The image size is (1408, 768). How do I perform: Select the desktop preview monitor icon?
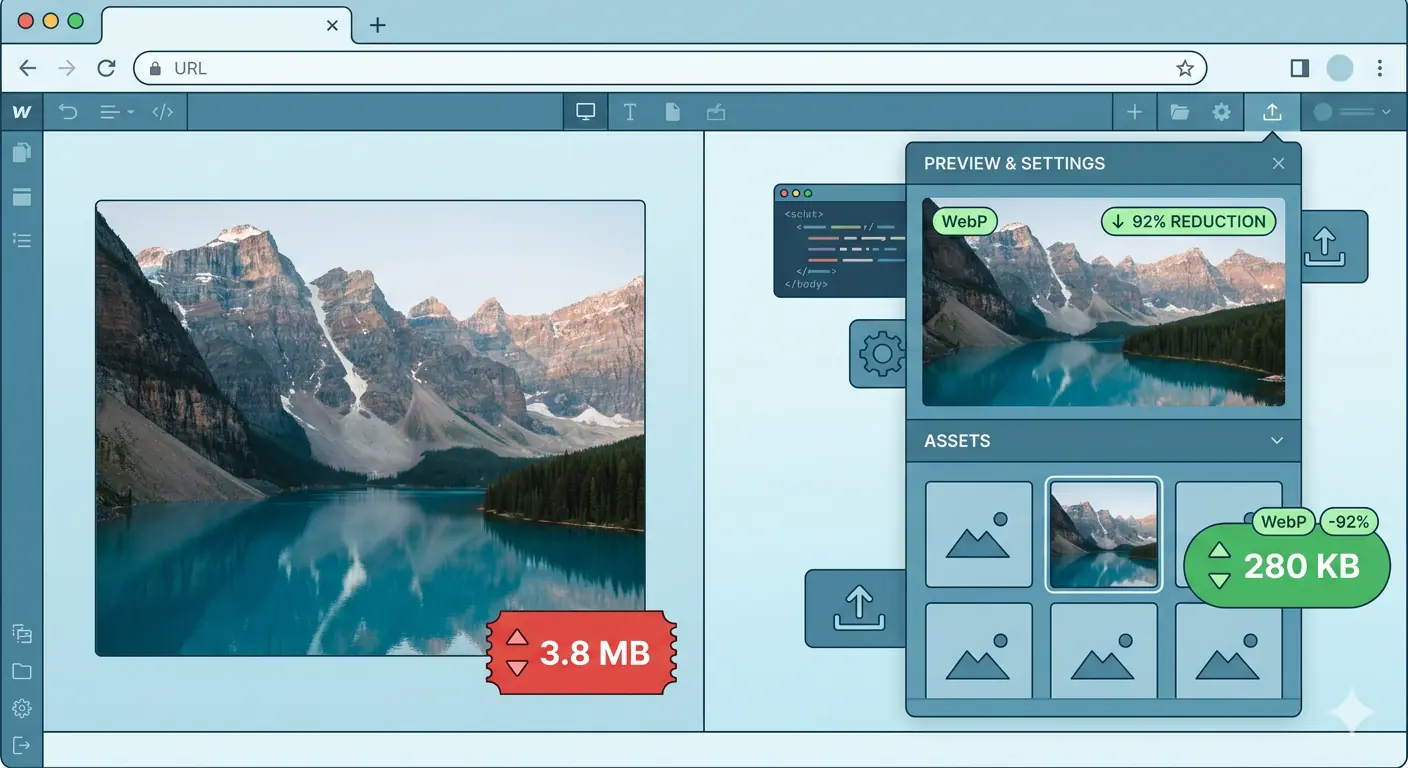(585, 111)
